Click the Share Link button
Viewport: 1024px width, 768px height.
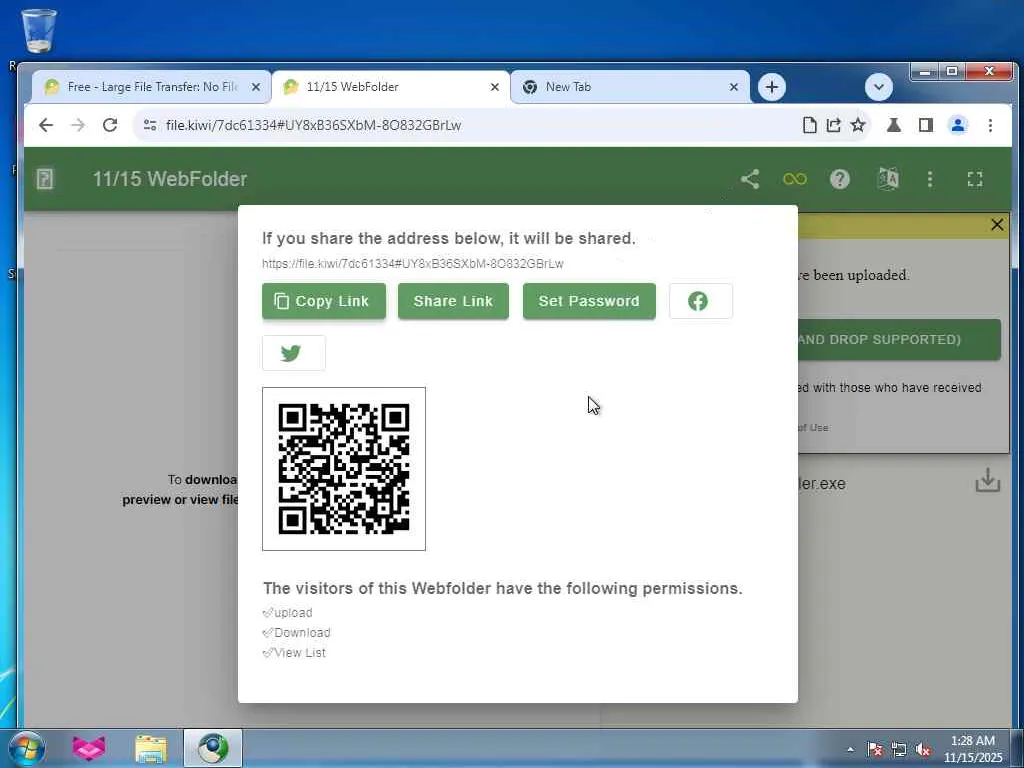tap(453, 301)
